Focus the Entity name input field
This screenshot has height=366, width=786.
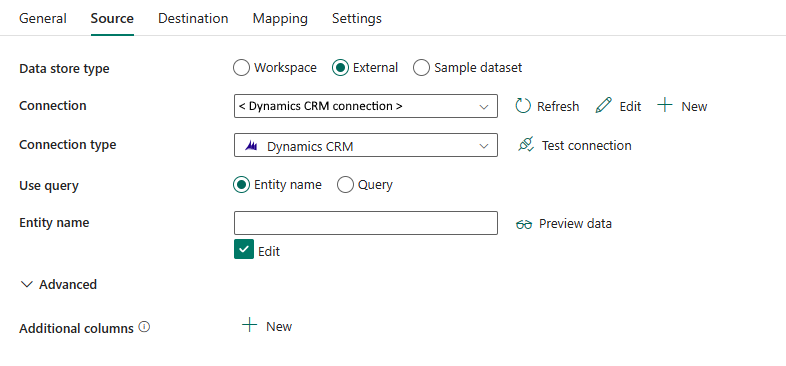click(x=366, y=223)
